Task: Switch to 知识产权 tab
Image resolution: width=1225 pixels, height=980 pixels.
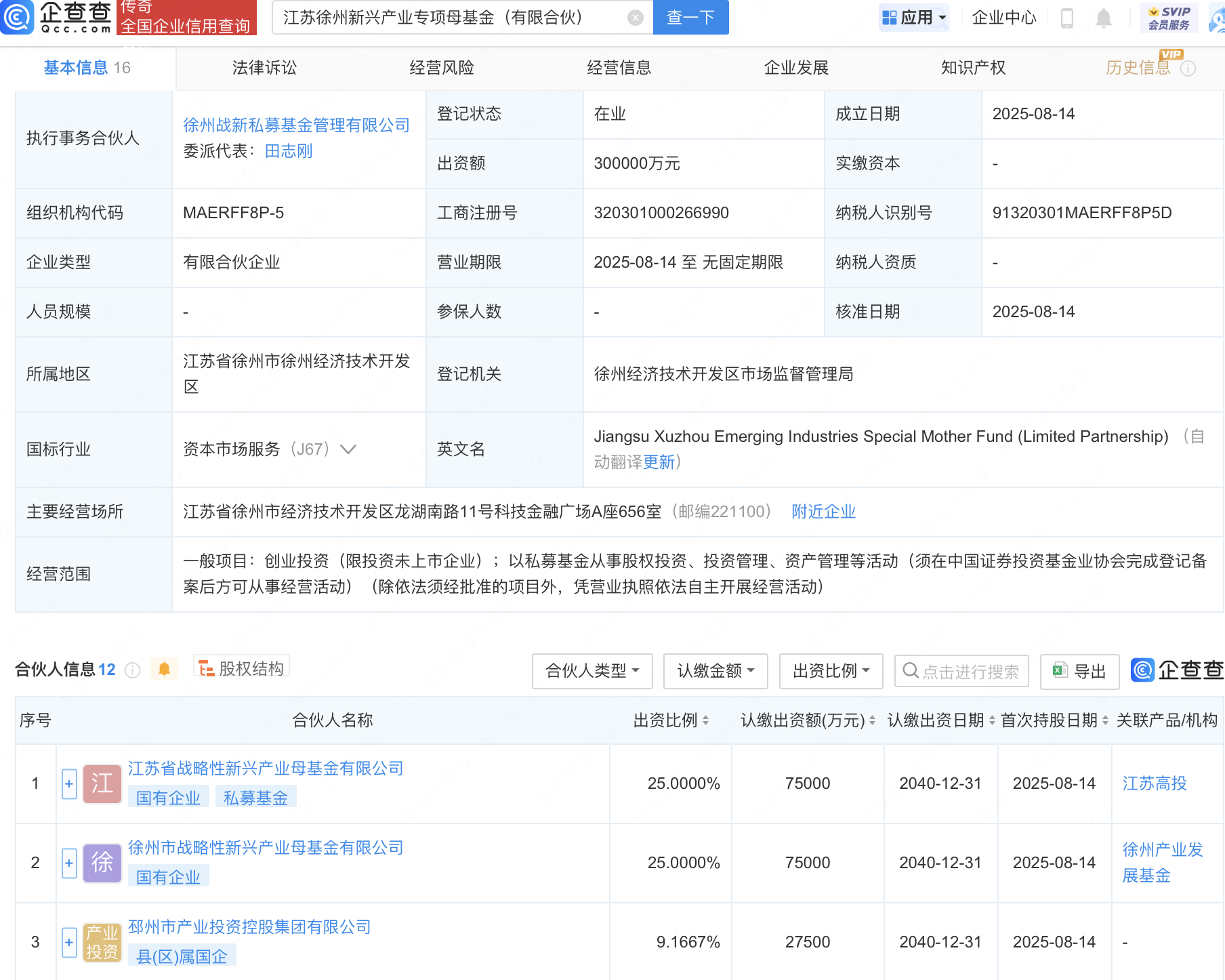Action: (973, 68)
